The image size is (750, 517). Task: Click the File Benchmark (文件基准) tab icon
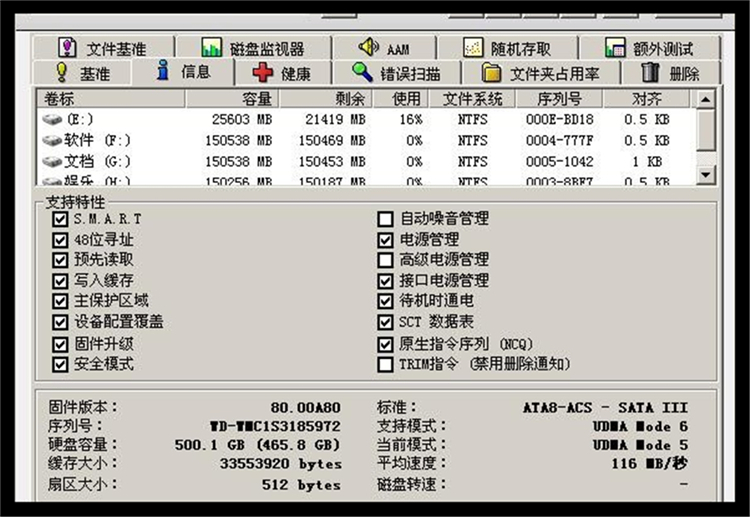point(67,48)
